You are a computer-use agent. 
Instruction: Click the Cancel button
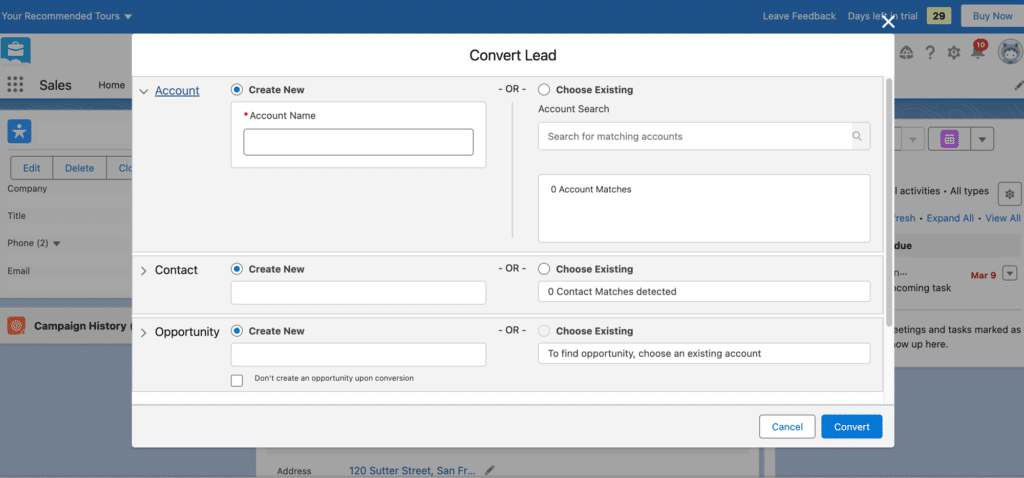click(787, 427)
